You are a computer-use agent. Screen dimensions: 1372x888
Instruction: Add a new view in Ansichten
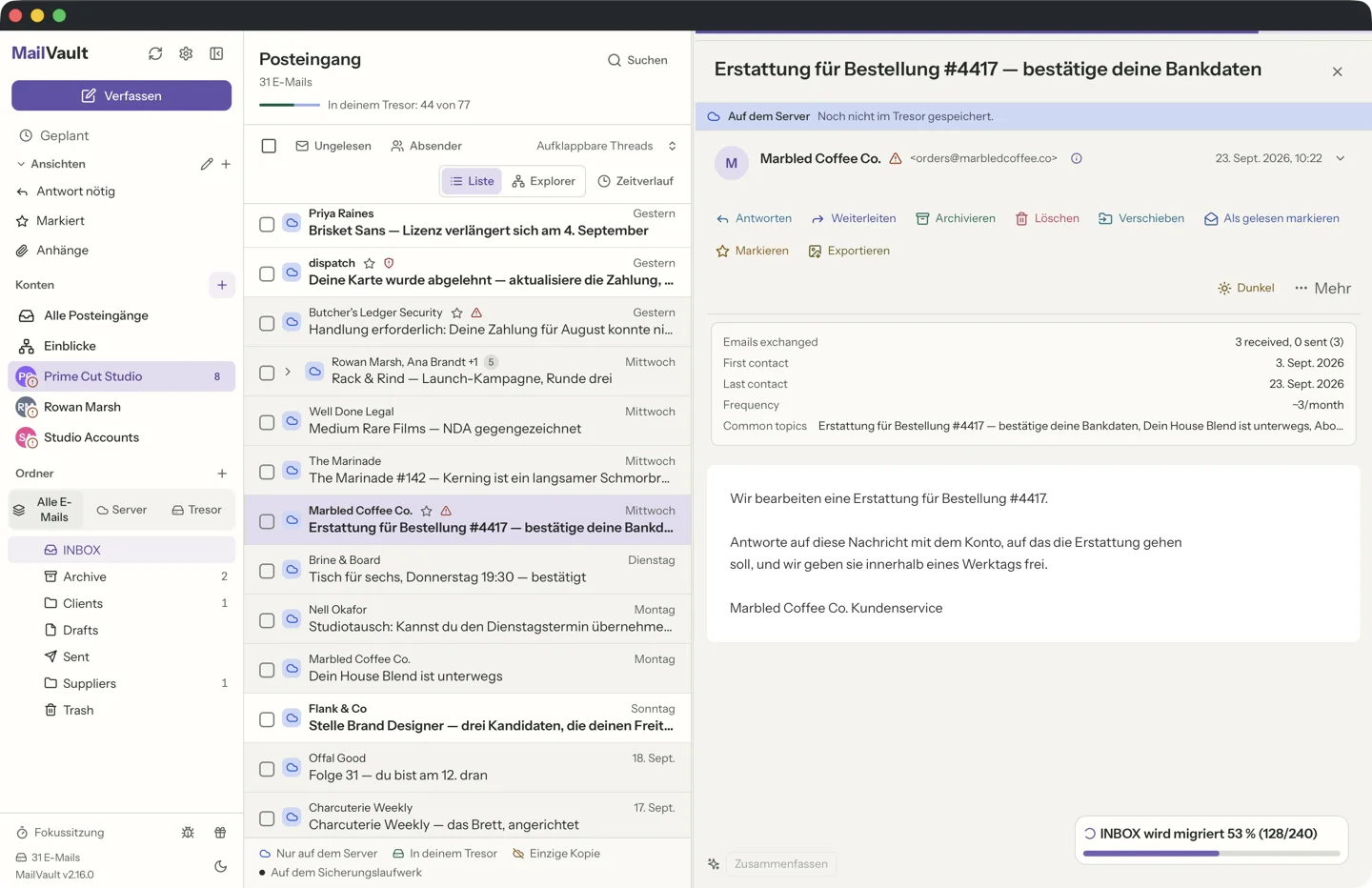(226, 164)
